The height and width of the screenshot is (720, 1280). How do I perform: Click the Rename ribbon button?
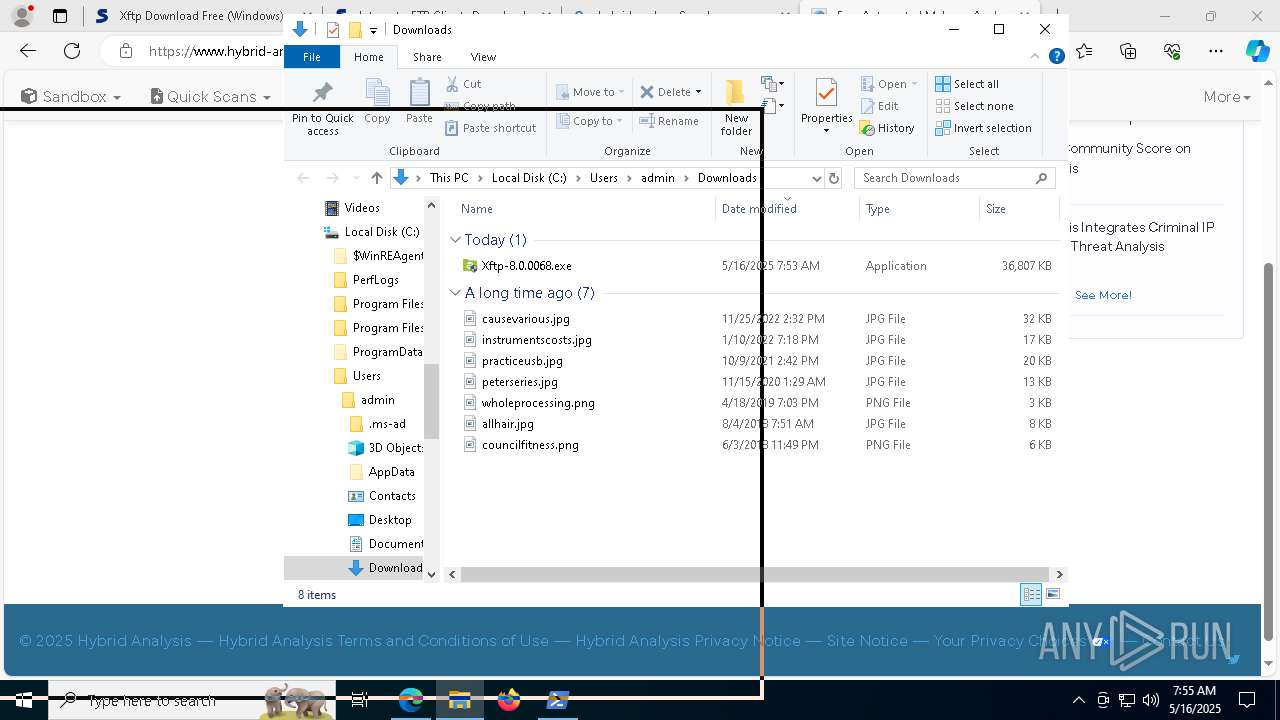point(669,121)
